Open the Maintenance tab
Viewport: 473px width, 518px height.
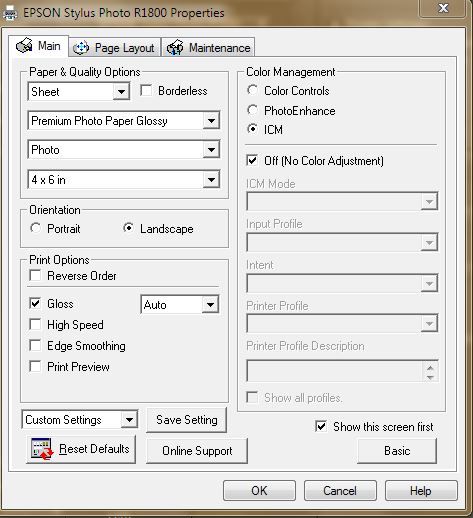pos(208,48)
